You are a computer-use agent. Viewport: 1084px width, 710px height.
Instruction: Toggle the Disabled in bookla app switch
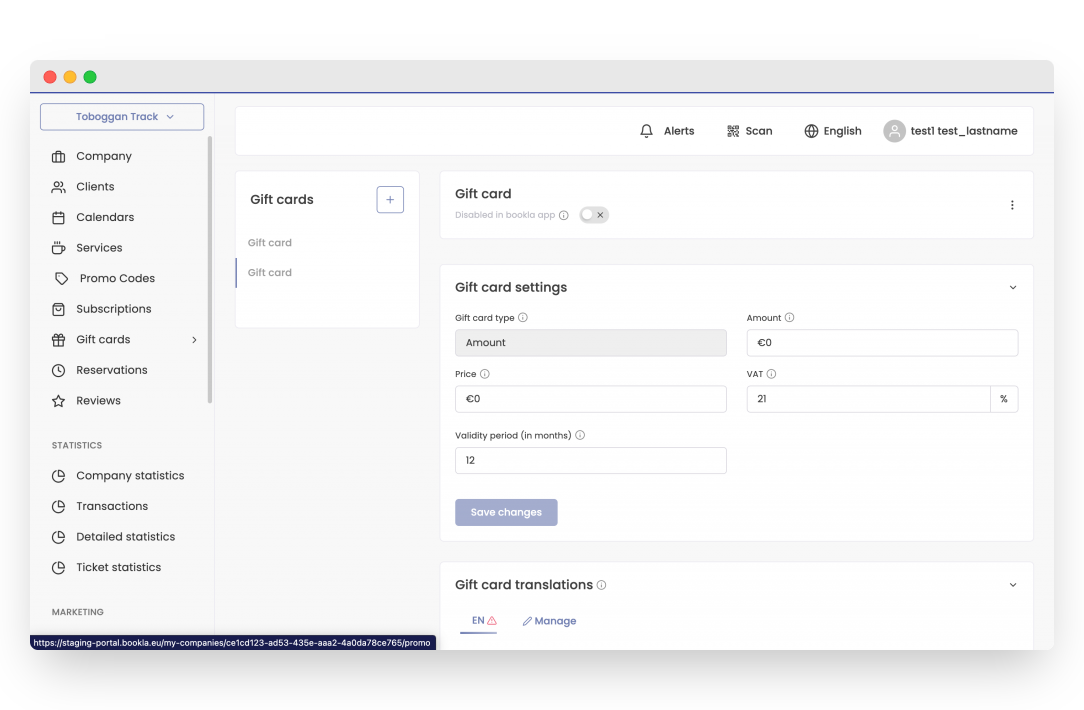pos(593,214)
